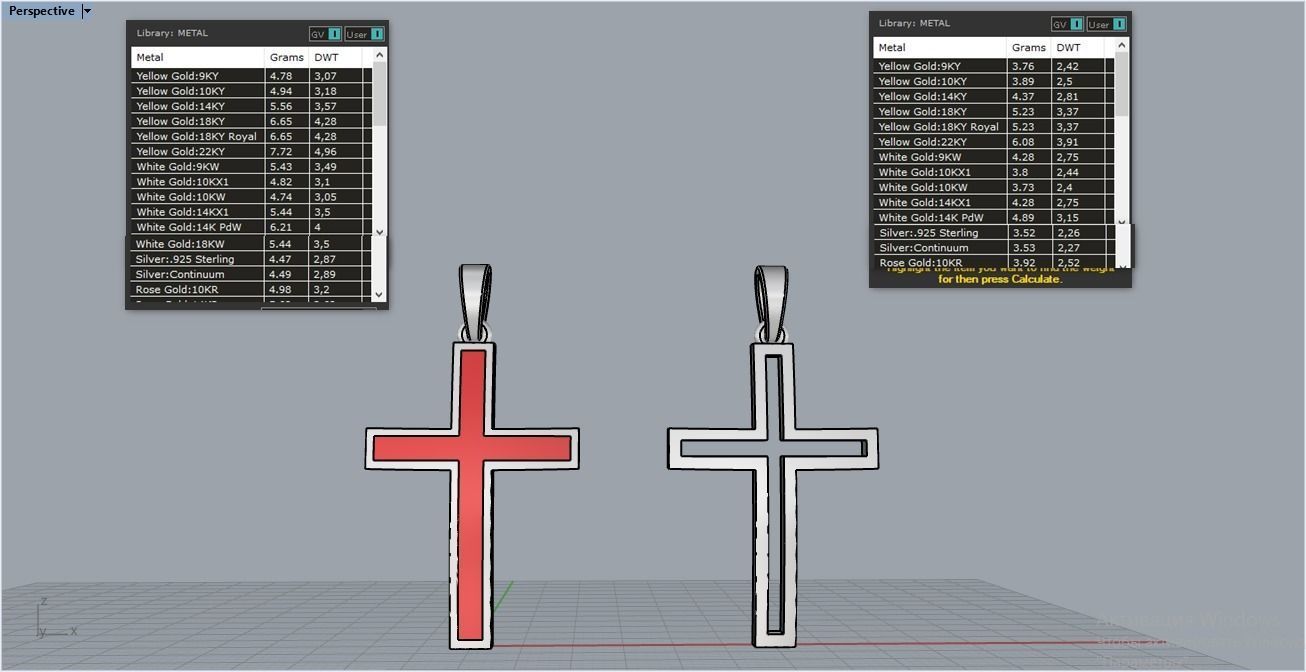Select White Gold:10KX1 row weighing 3.8 grams
This screenshot has width=1306, height=672.
pos(993,172)
